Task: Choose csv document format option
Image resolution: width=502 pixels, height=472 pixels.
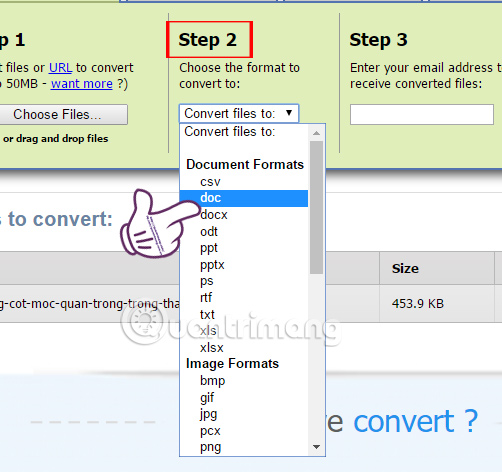Action: [x=244, y=182]
